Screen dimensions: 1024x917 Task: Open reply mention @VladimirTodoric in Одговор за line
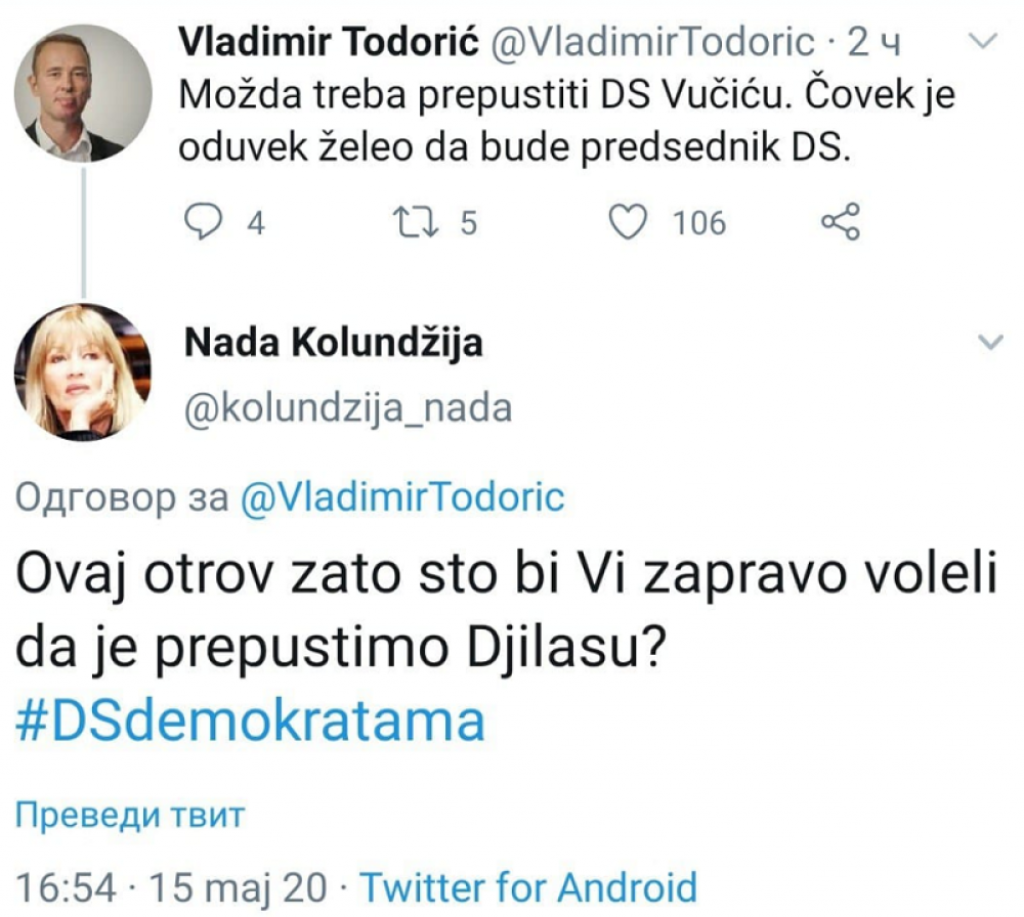click(x=401, y=496)
